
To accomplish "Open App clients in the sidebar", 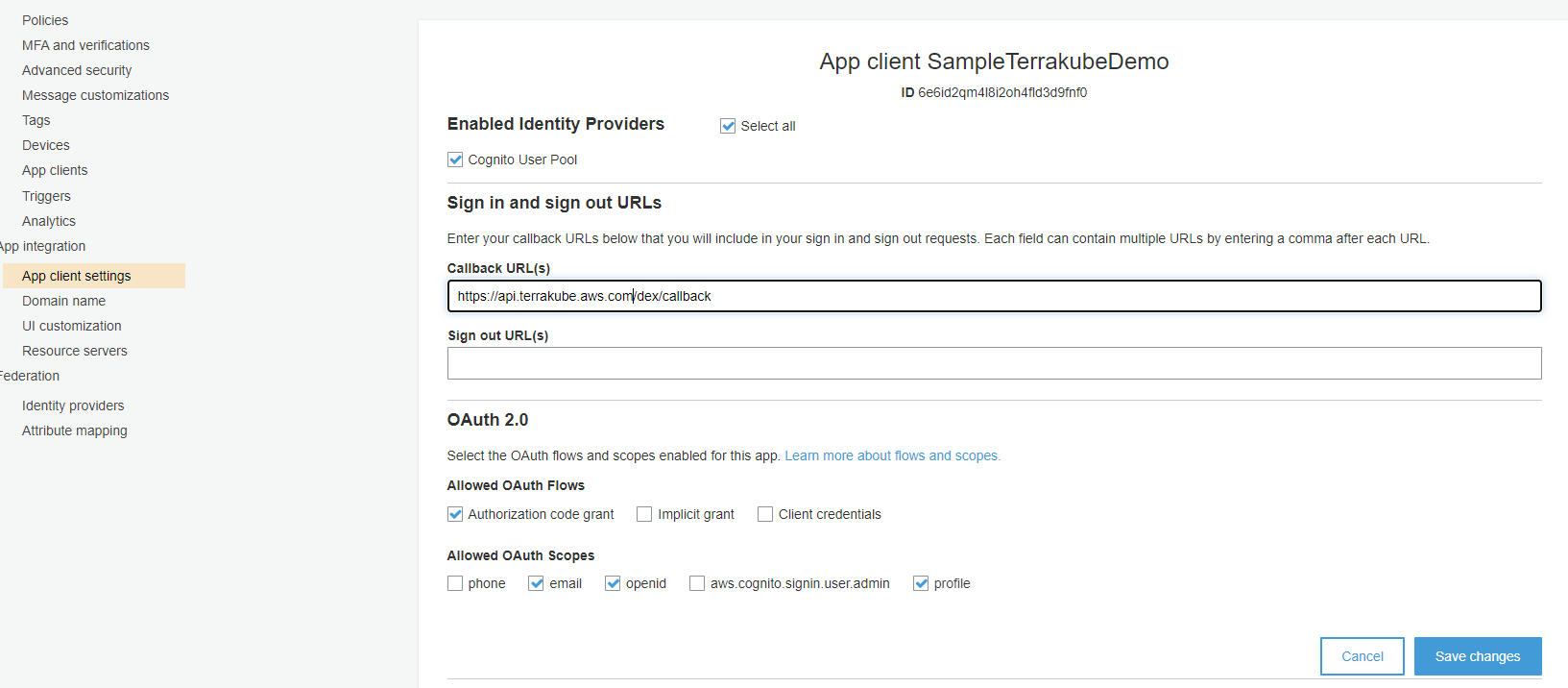I will pyautogui.click(x=55, y=170).
